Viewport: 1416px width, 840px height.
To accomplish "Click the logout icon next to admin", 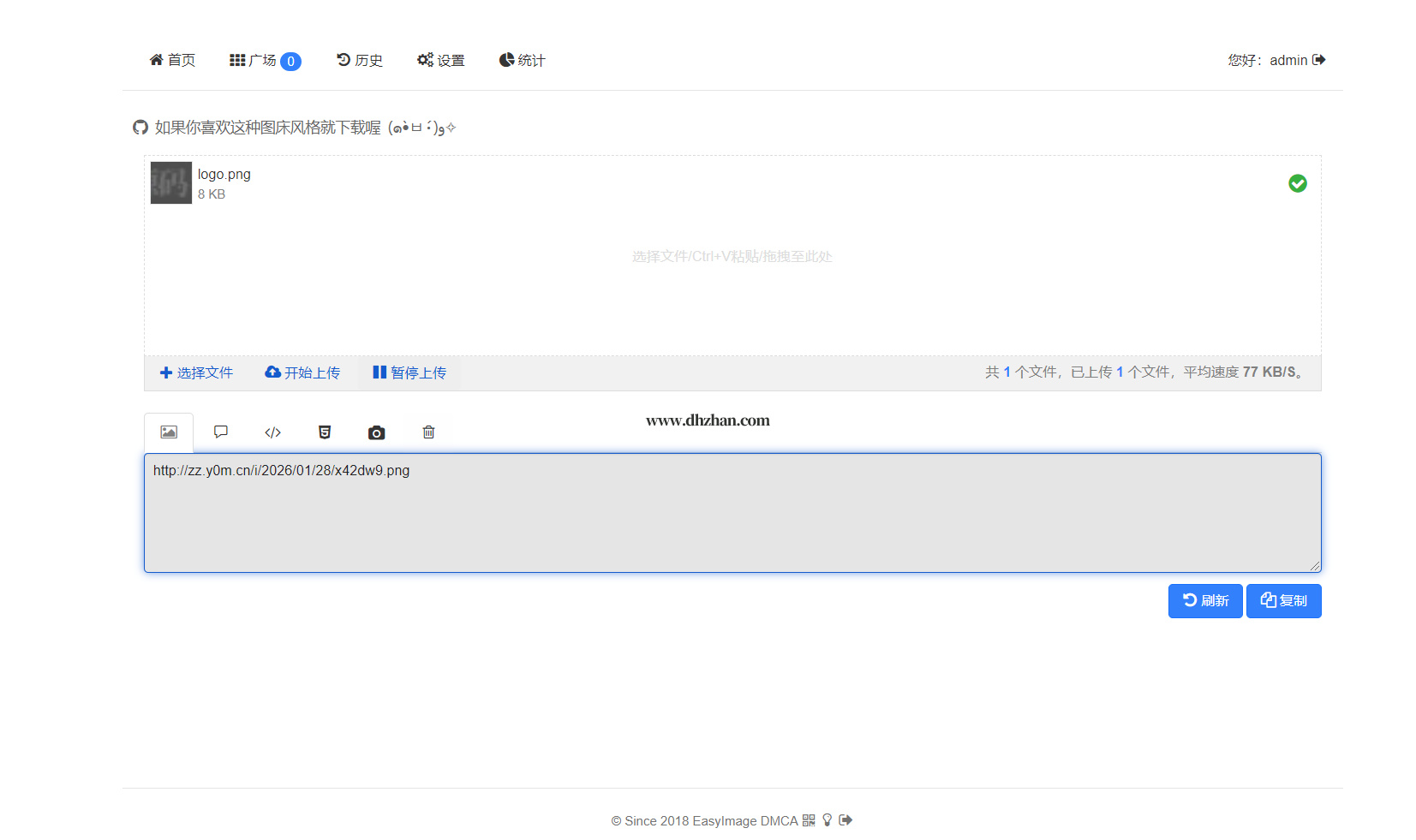I will (x=1319, y=60).
